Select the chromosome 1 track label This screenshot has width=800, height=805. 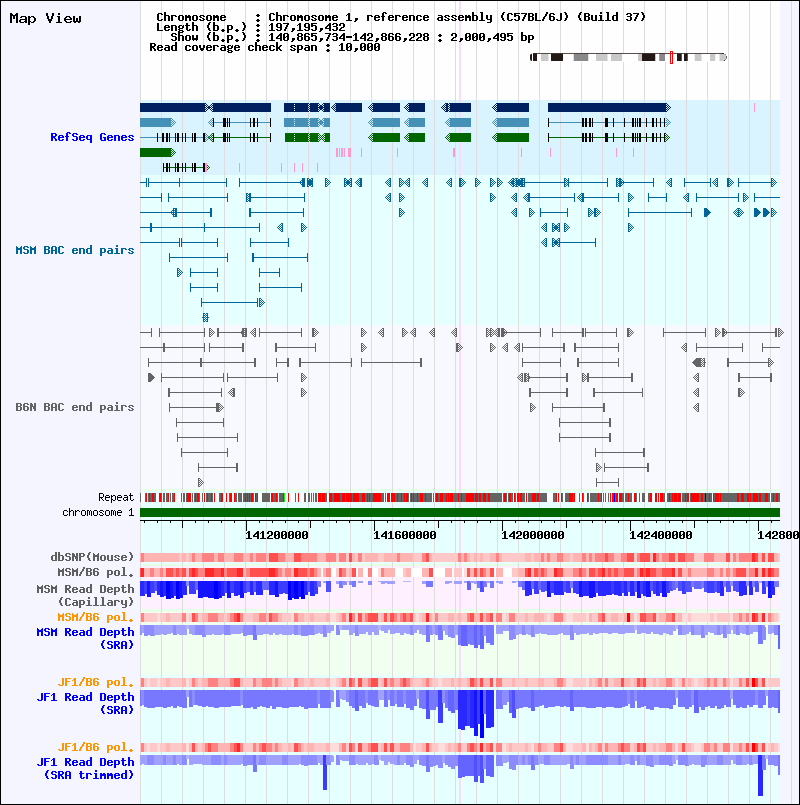tap(98, 512)
